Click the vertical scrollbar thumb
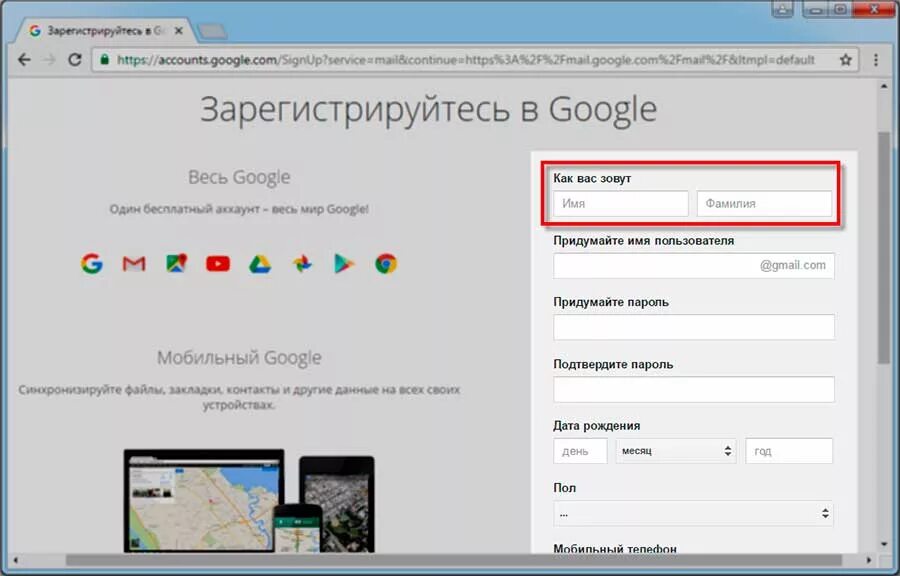This screenshot has width=900, height=576. pyautogui.click(x=884, y=247)
